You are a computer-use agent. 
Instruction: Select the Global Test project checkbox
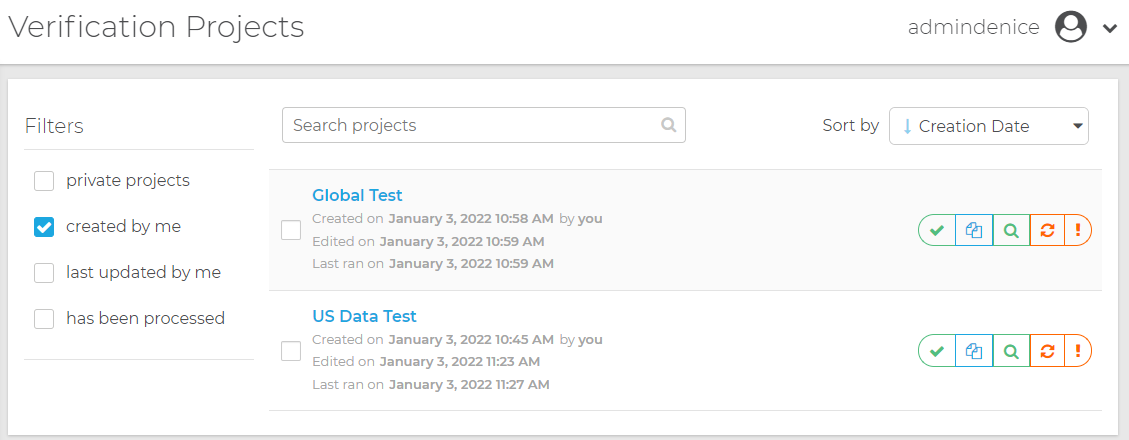[x=291, y=230]
